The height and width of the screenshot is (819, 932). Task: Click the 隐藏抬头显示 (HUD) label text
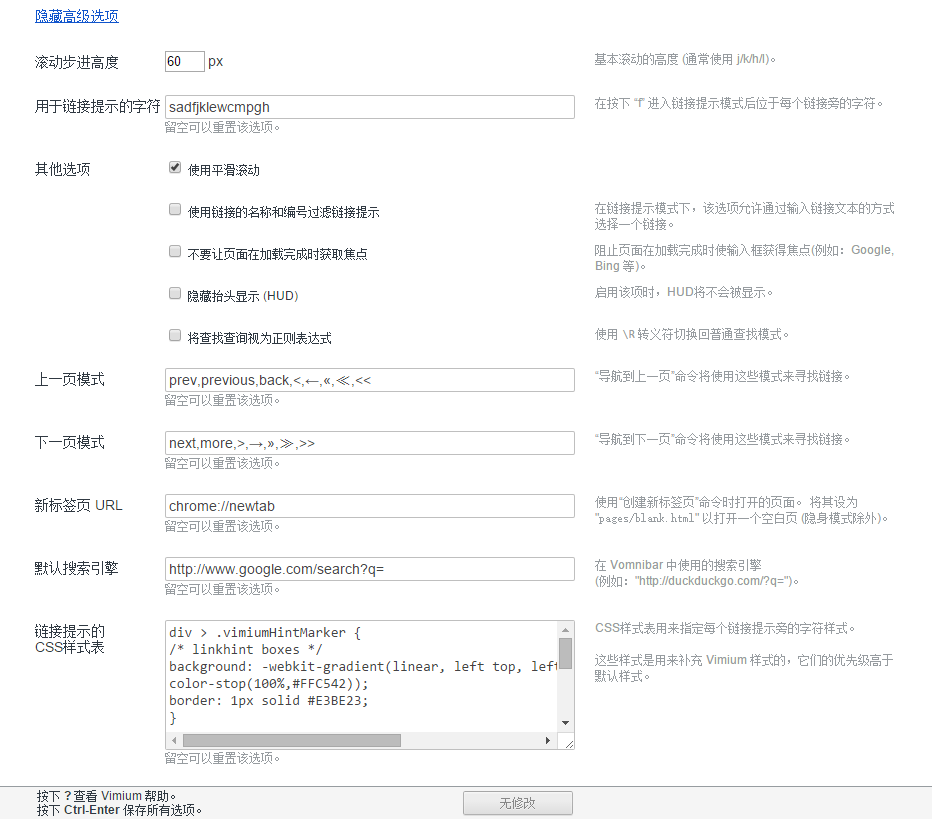click(x=243, y=296)
